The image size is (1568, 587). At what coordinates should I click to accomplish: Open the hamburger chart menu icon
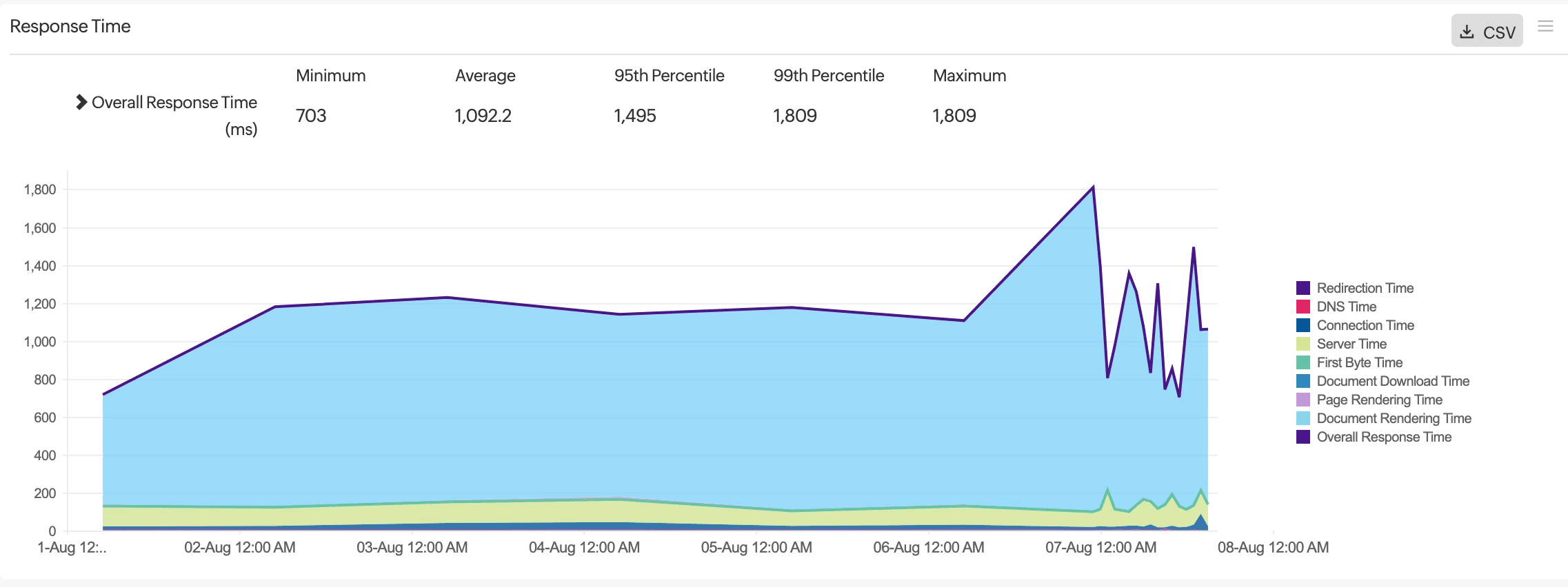[1545, 26]
